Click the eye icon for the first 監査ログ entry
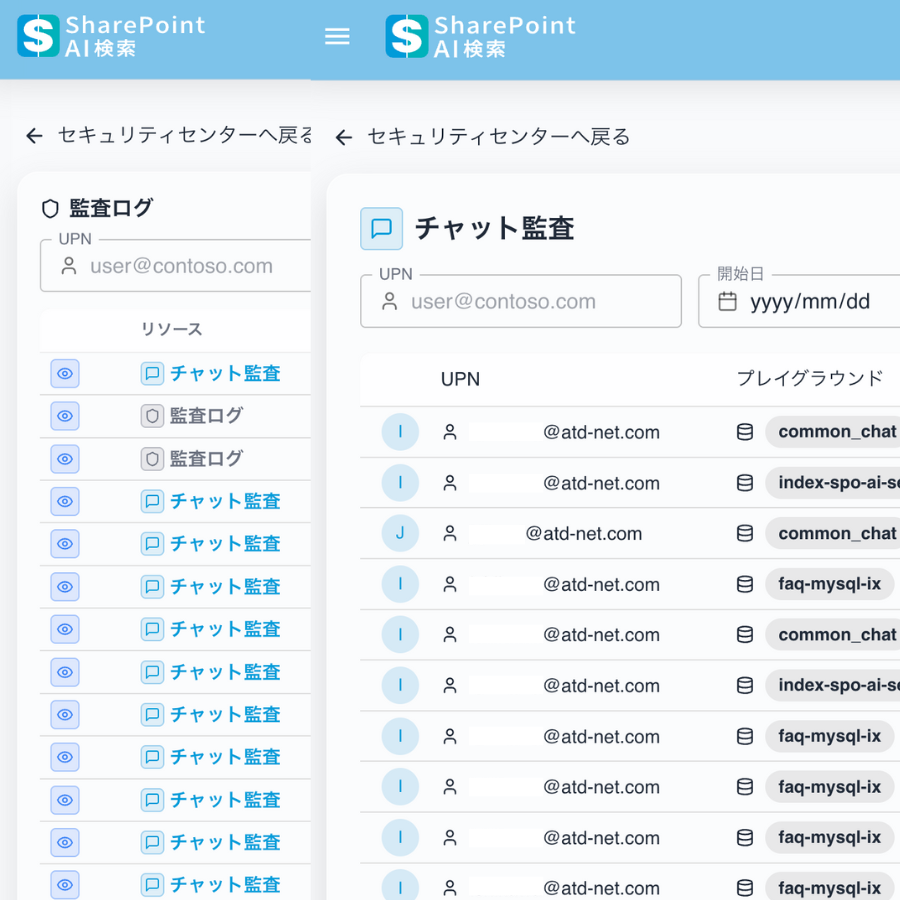This screenshot has height=900, width=900. [x=65, y=416]
